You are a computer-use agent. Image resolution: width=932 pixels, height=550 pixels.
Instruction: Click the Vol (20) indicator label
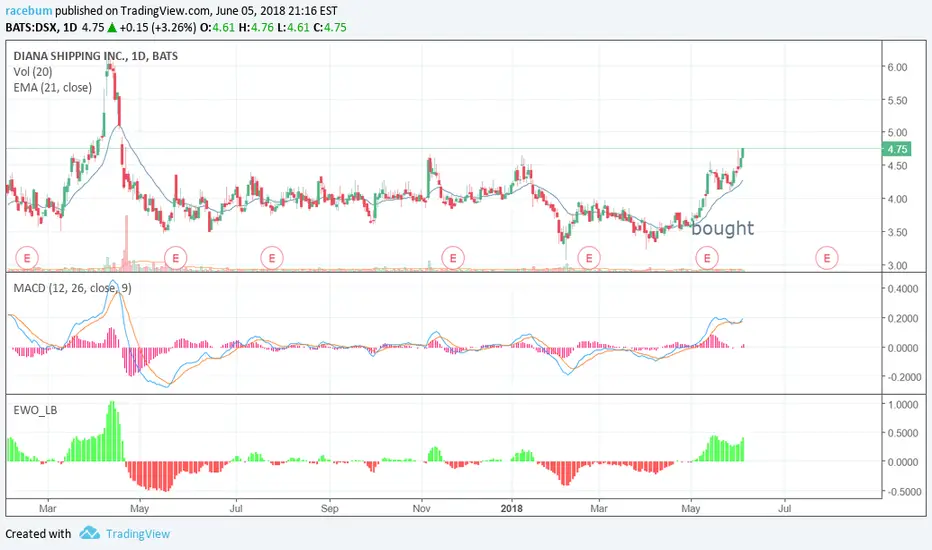pos(33,72)
